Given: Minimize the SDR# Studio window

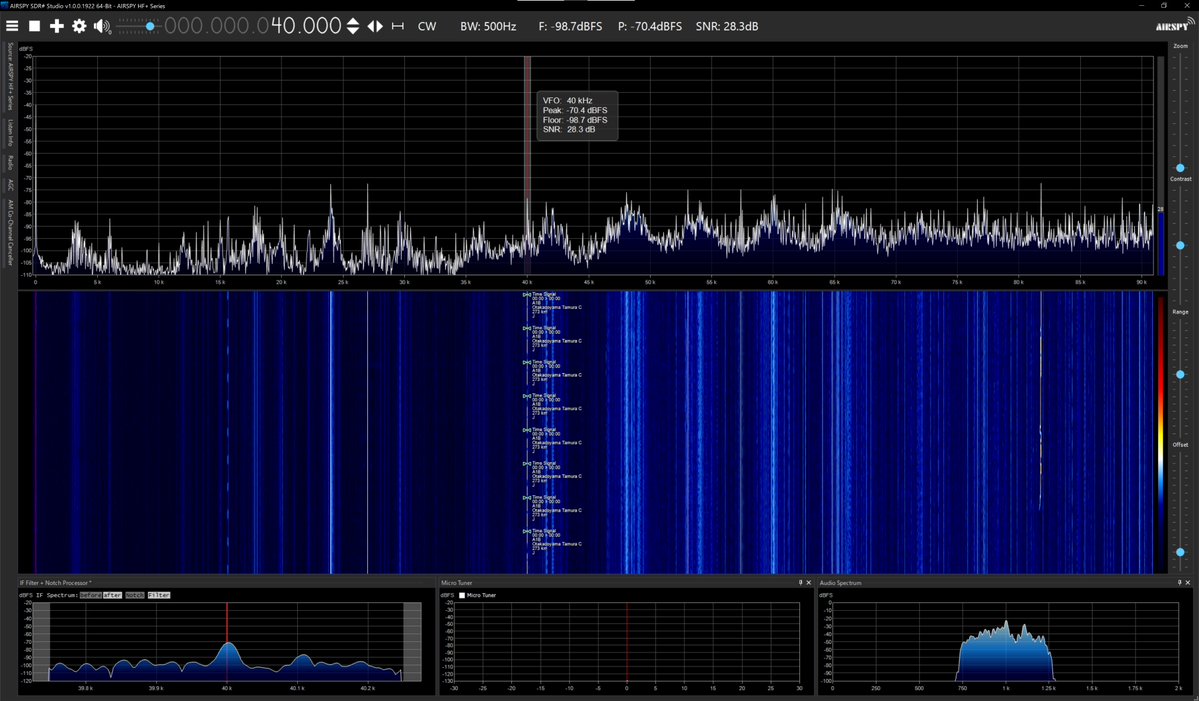Looking at the screenshot, I should pos(1141,5).
